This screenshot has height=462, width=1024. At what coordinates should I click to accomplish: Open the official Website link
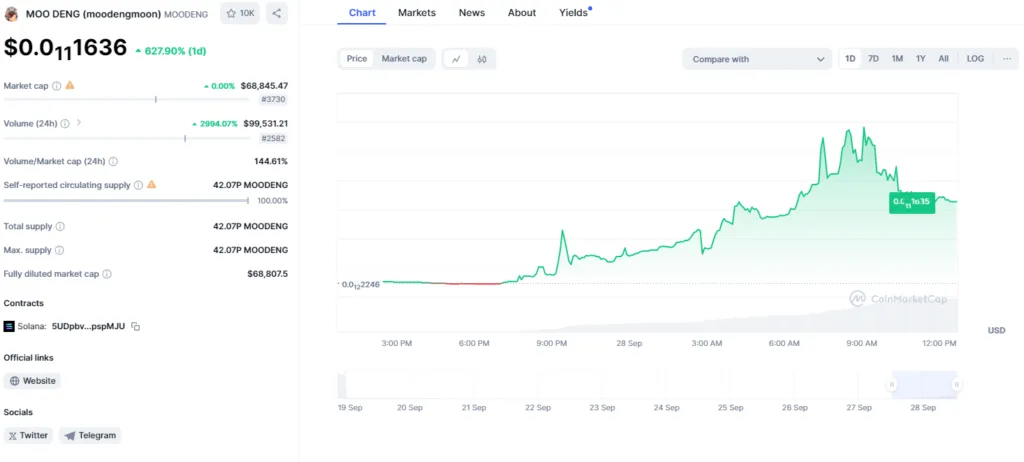pos(33,381)
